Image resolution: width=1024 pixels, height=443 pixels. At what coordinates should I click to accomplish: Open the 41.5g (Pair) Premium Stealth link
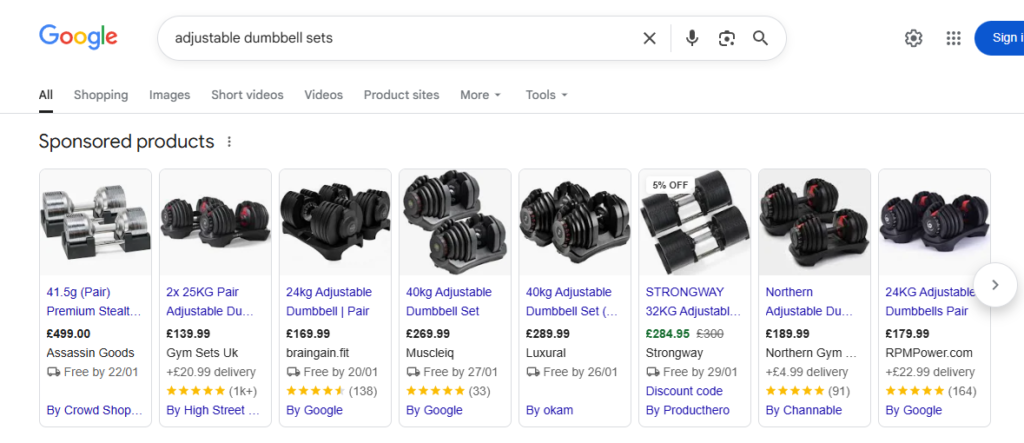94,301
